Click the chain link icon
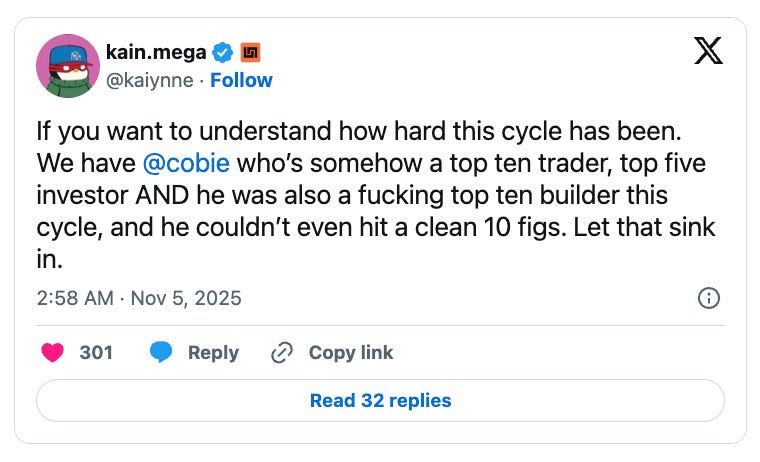This screenshot has width=760, height=462. [282, 352]
